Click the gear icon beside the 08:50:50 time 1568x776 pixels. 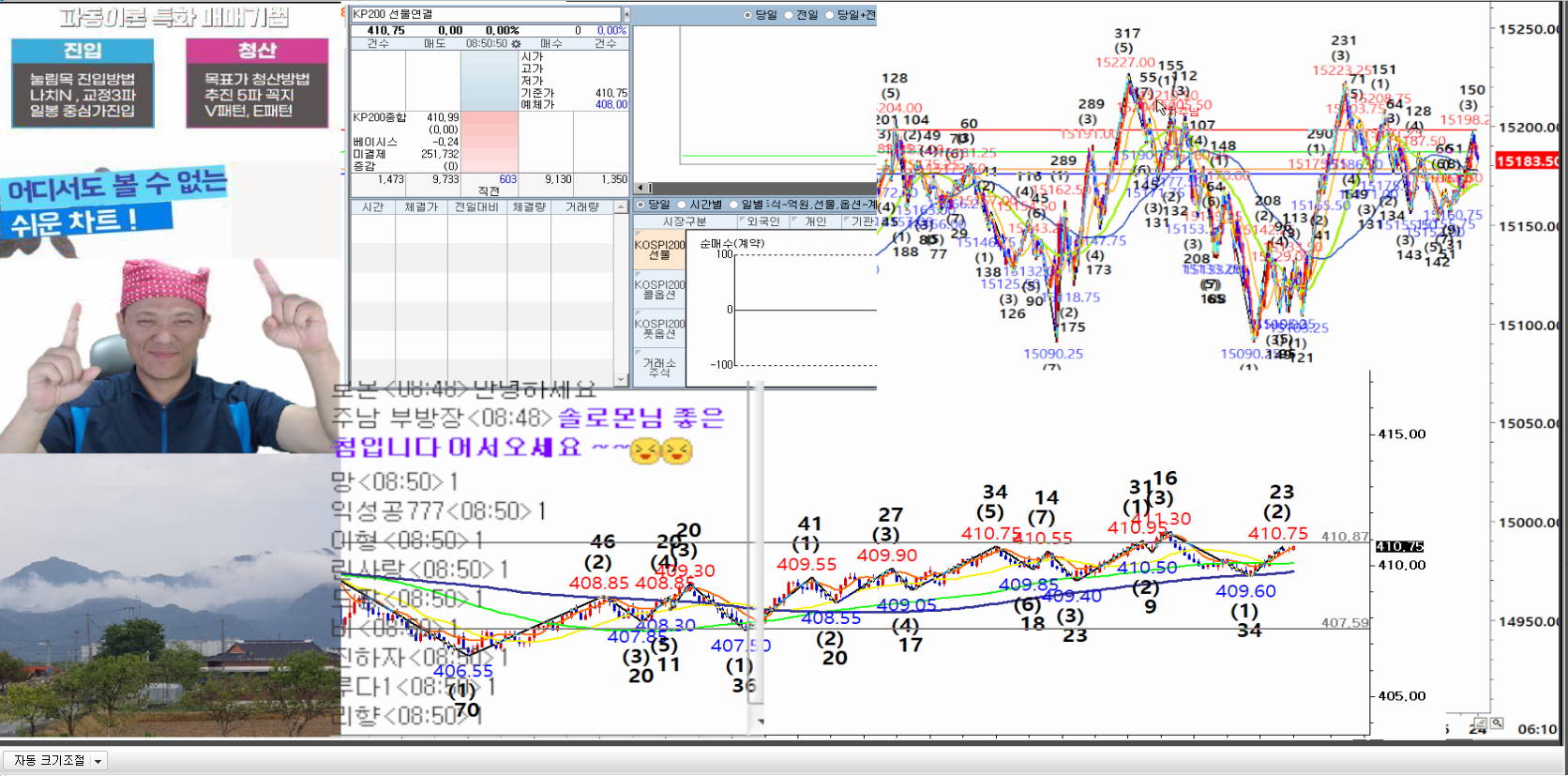click(516, 44)
